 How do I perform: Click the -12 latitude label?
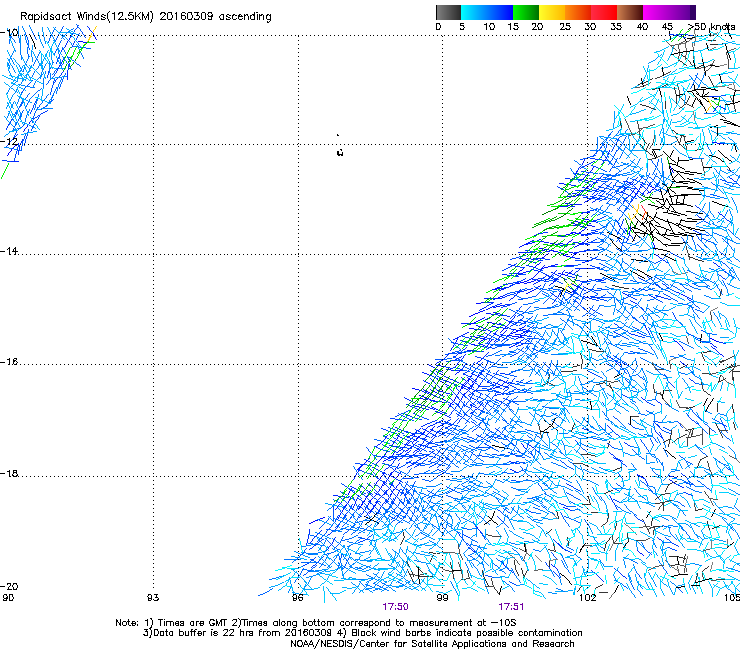coord(9,141)
